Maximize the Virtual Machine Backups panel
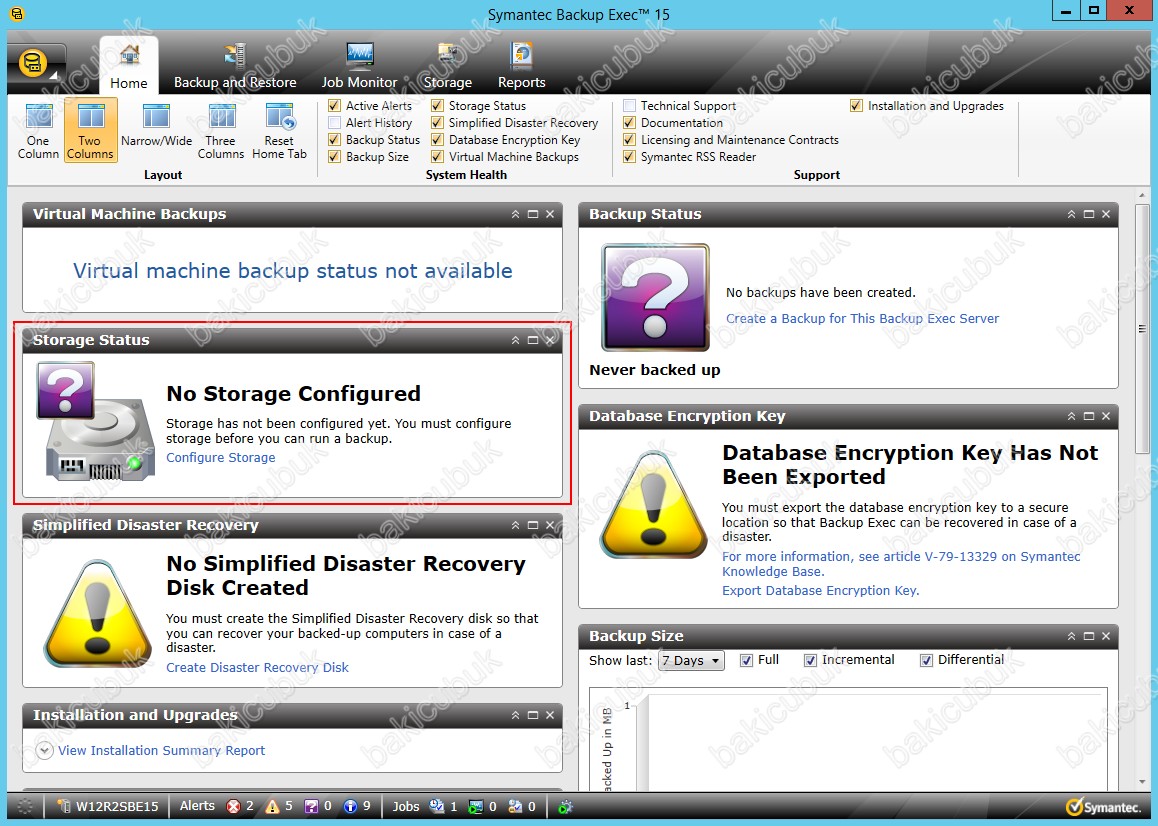 pos(533,214)
